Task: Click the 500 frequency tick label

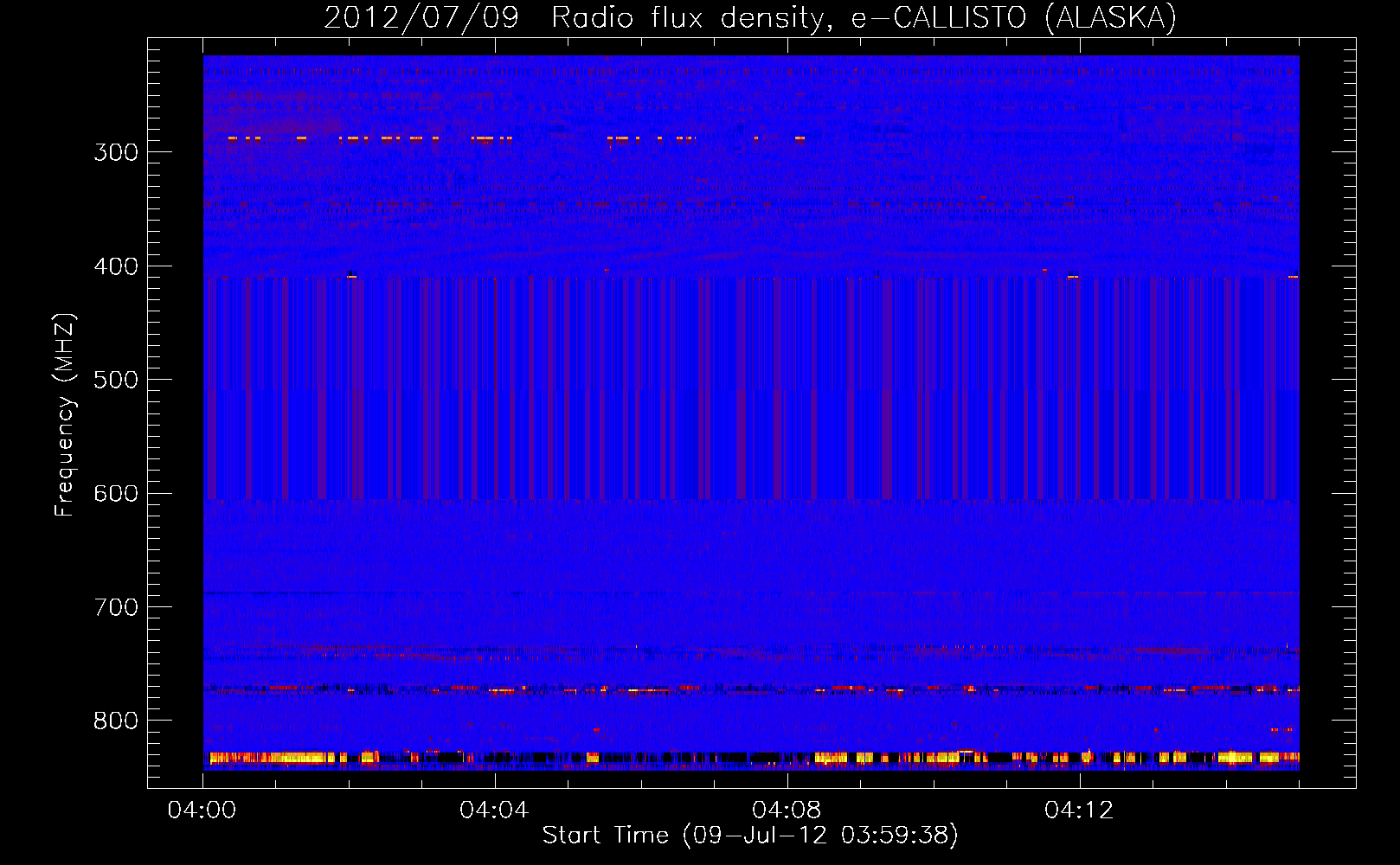Action: point(116,380)
